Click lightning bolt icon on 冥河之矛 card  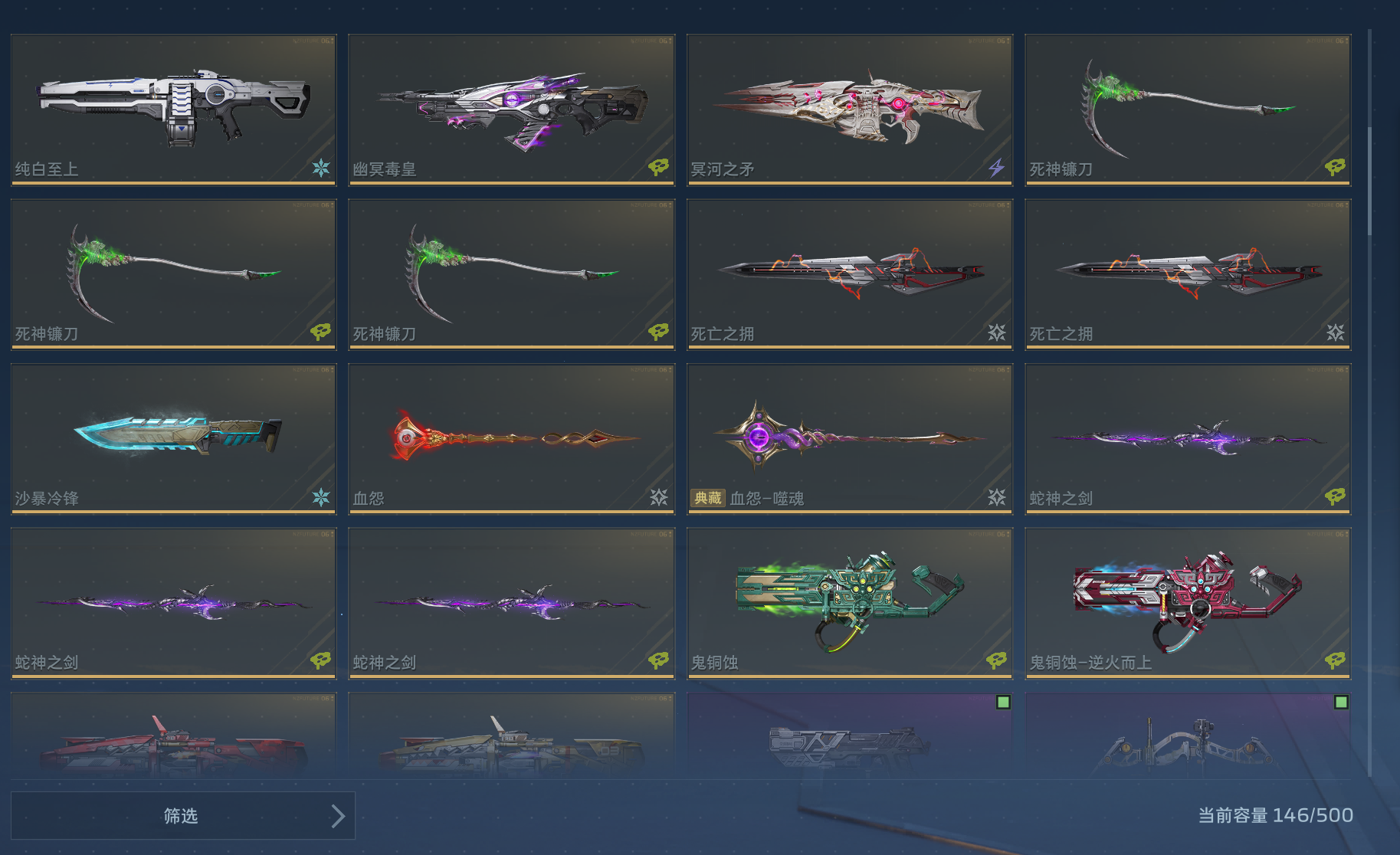996,167
